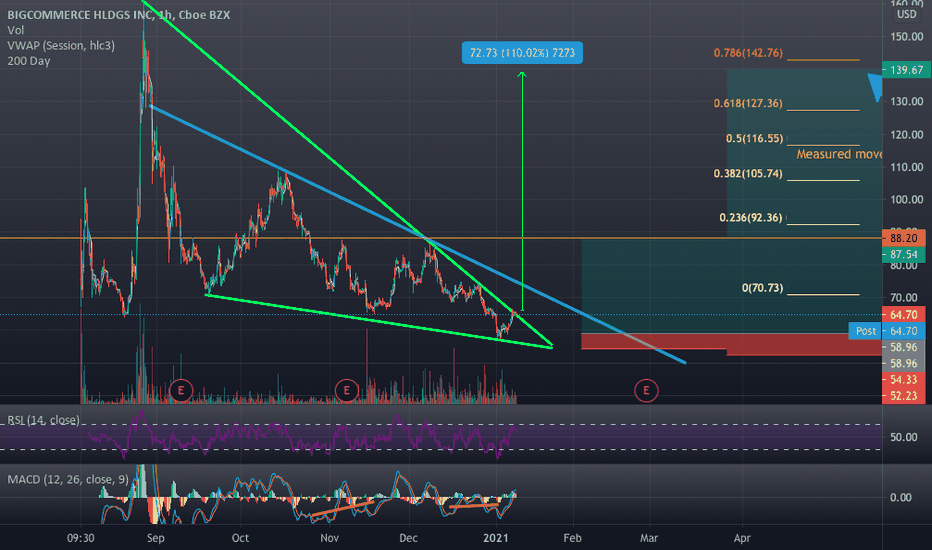
Task: Click the 139.67 green price tag
Action: pos(906,70)
